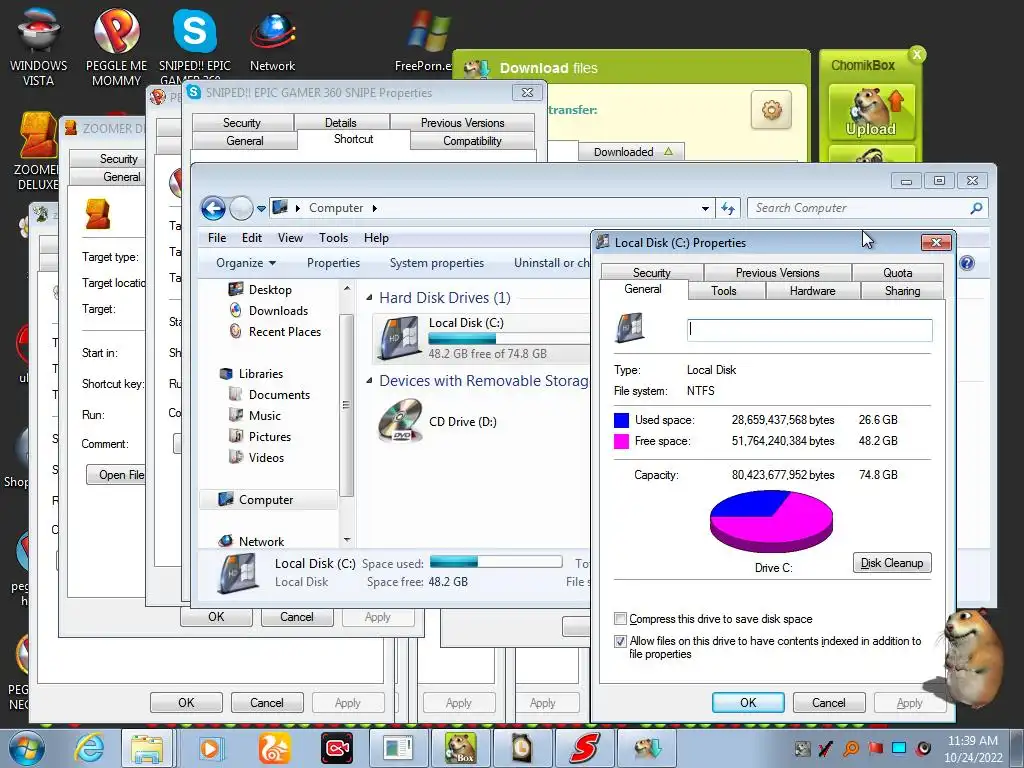Refresh the Computer address bar
The height and width of the screenshot is (768, 1024).
(728, 208)
